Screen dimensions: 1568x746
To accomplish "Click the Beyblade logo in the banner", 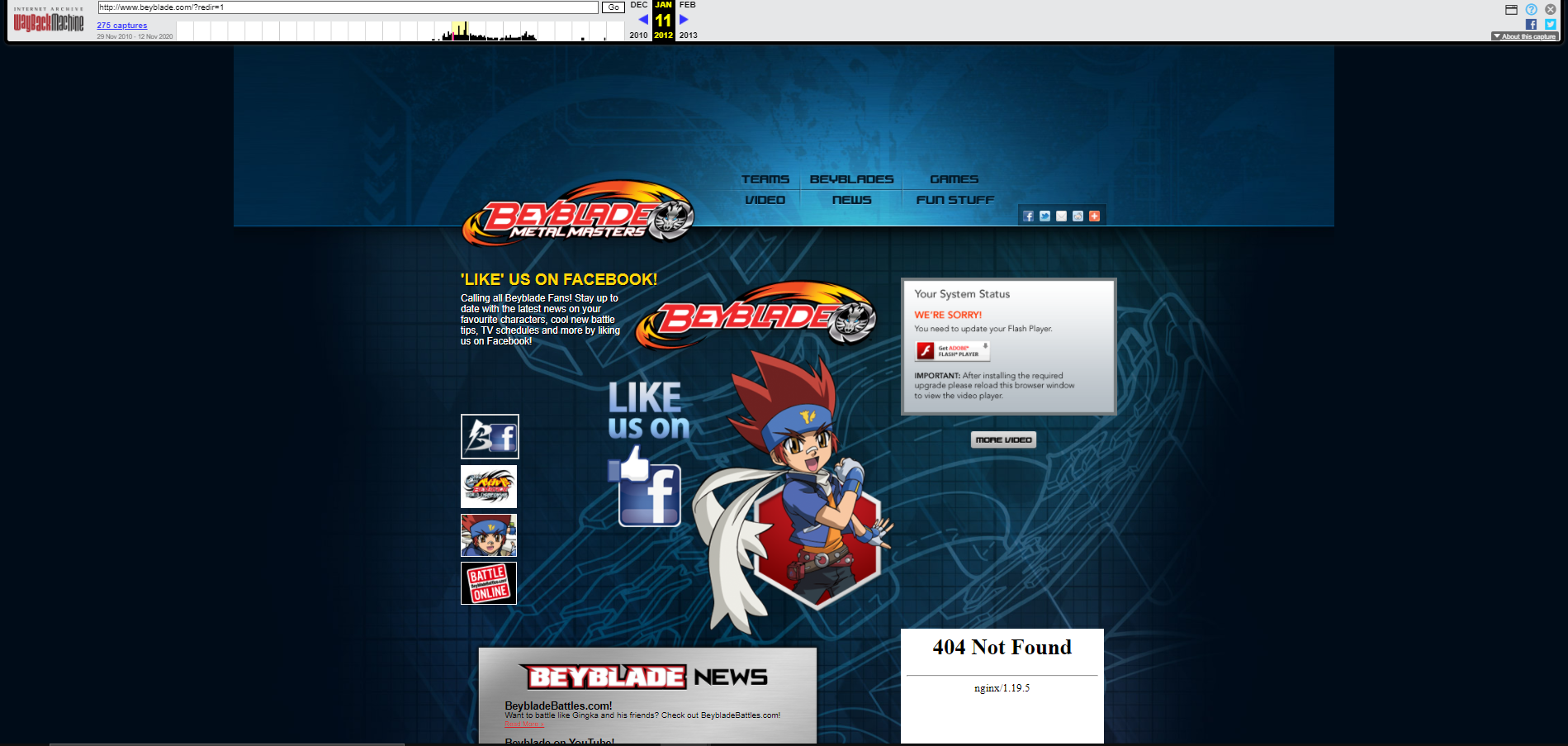I will tap(756, 316).
